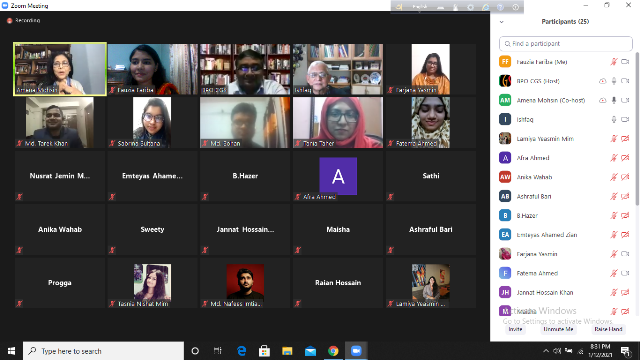Click the camera icon beside Fauzia Fariba (Me)
Image resolution: width=640 pixels, height=360 pixels.
point(625,62)
